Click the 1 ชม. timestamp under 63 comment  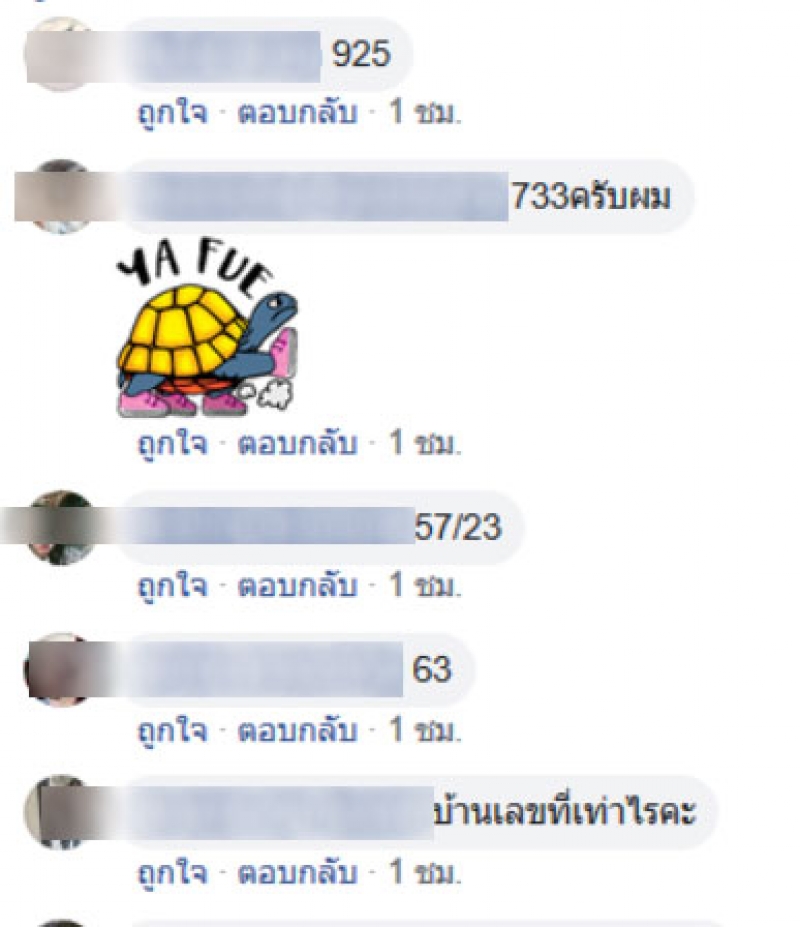424,730
